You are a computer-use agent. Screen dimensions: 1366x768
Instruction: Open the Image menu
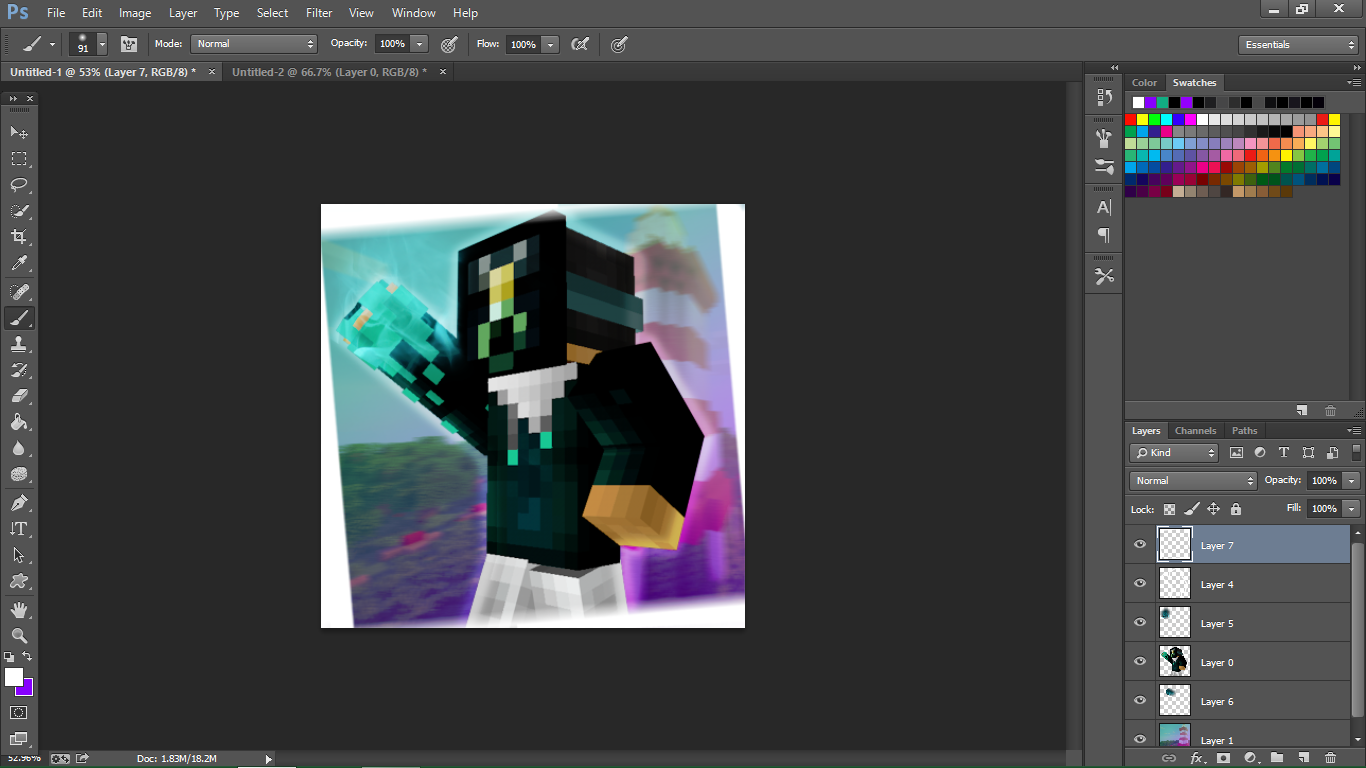[135, 13]
